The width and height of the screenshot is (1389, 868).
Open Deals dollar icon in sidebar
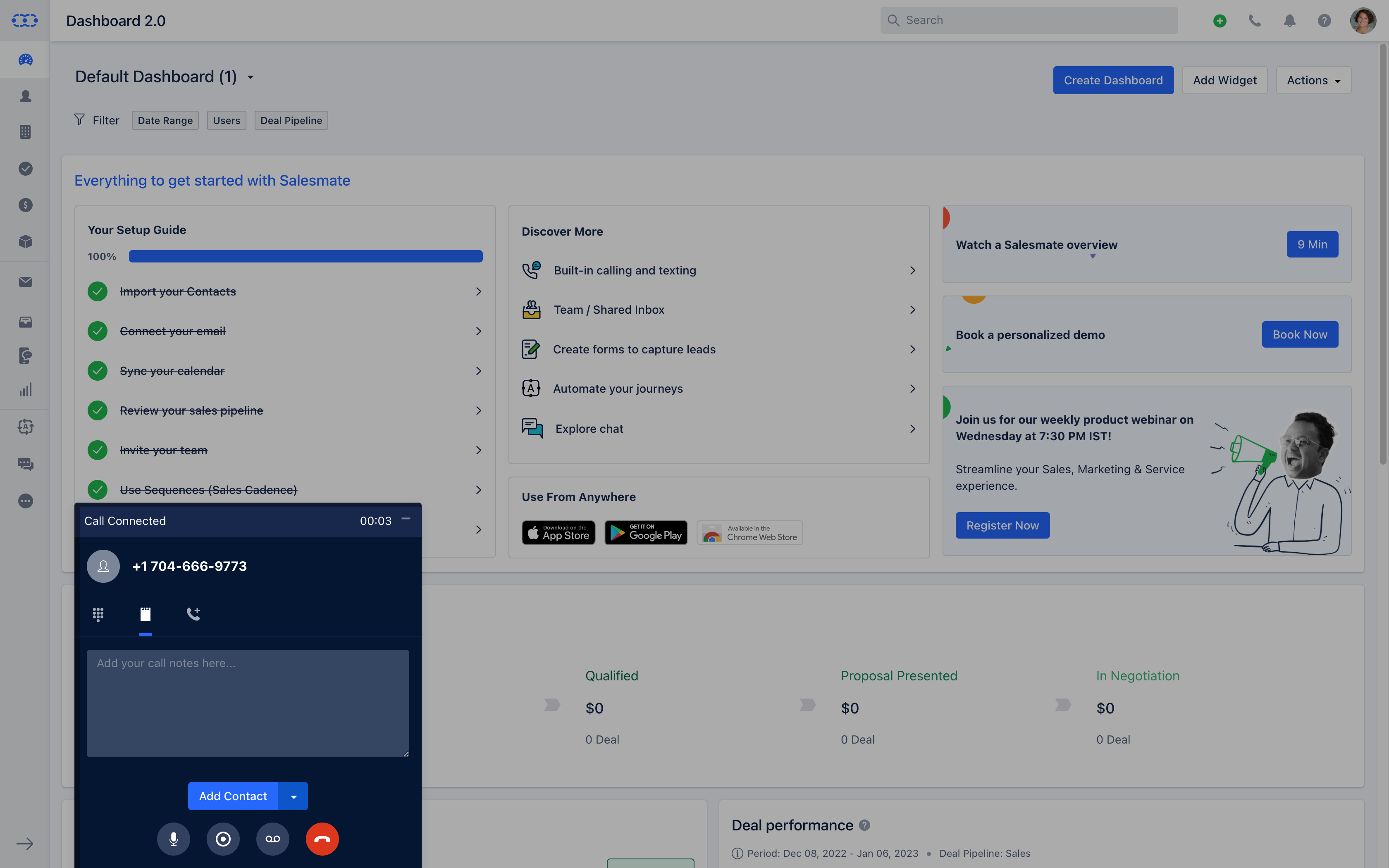[x=25, y=205]
